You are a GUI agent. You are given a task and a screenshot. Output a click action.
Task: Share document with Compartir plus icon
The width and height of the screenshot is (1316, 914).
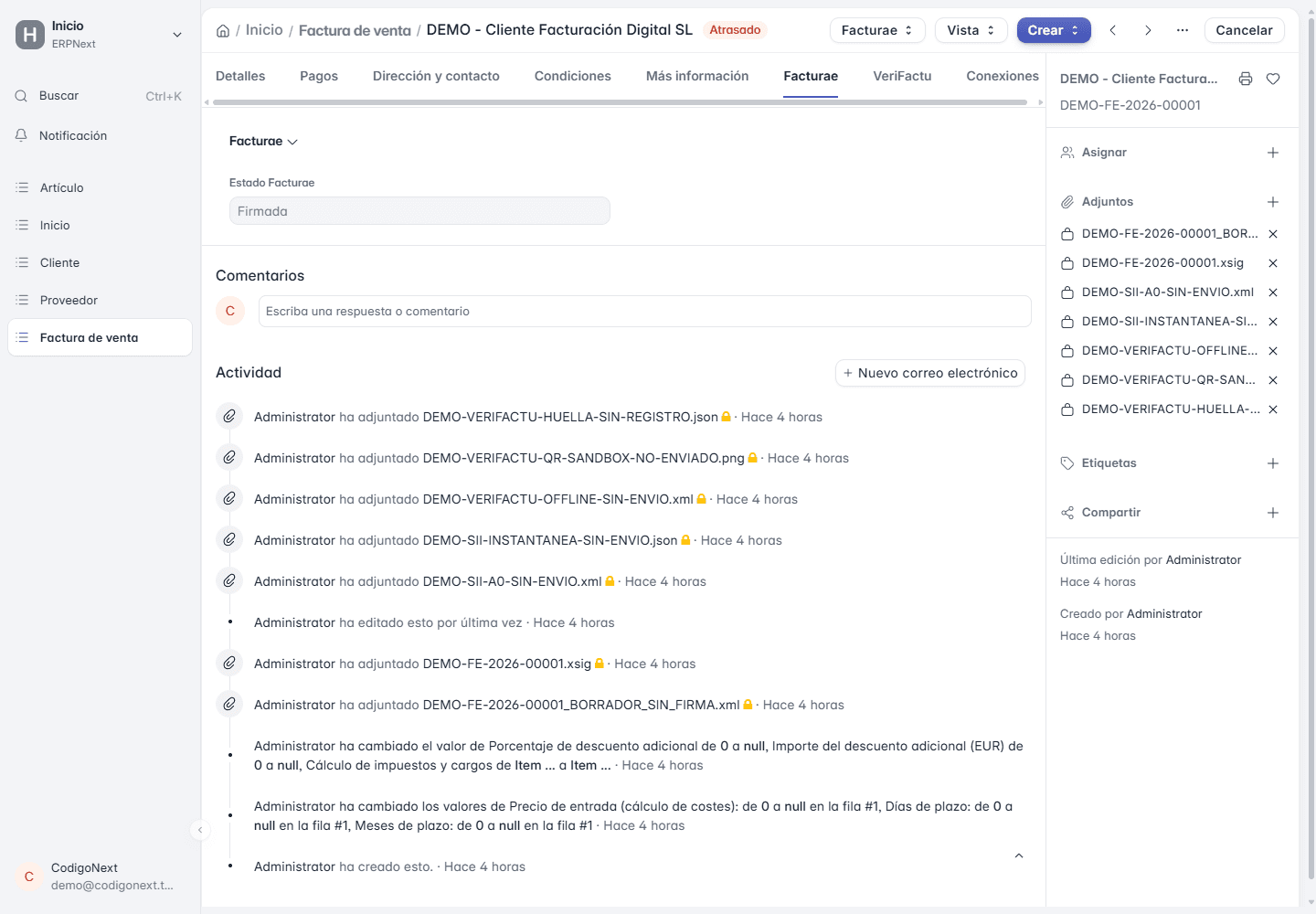[x=1273, y=513]
